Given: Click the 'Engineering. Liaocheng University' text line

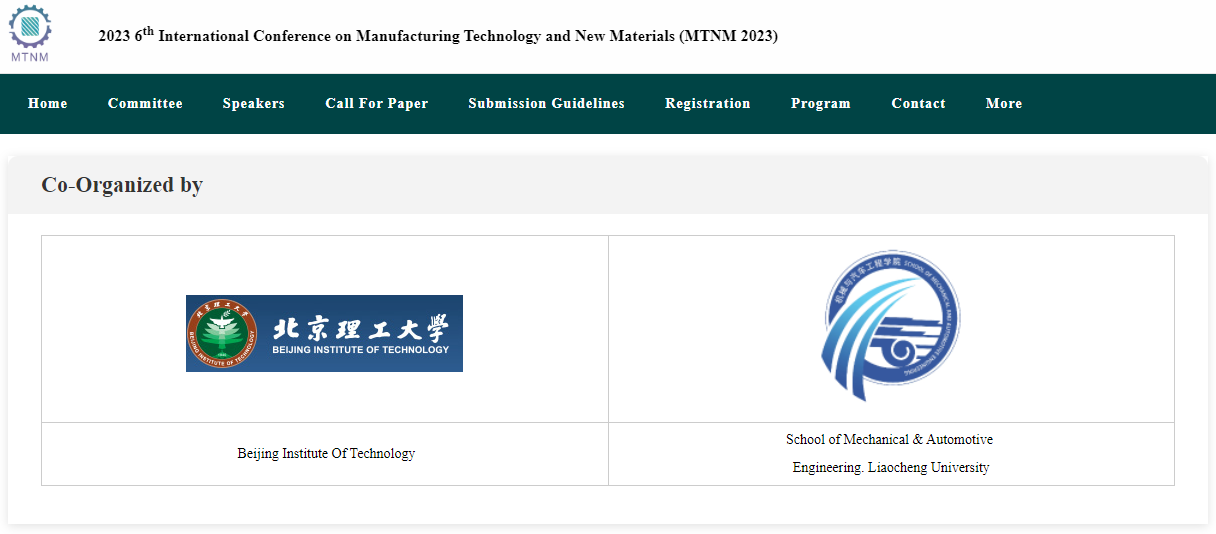Looking at the screenshot, I should [x=891, y=467].
